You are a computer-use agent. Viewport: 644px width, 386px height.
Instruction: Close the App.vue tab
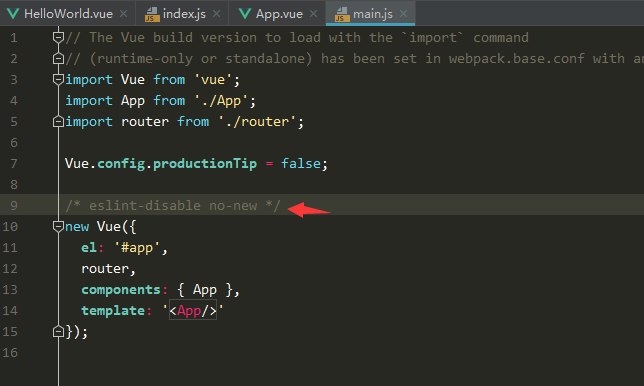pyautogui.click(x=313, y=14)
